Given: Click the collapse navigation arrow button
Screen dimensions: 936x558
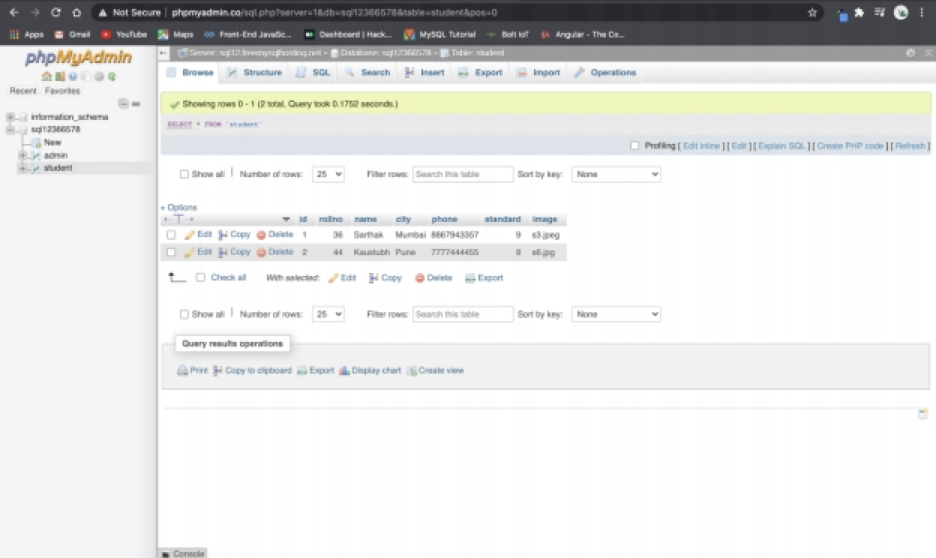Looking at the screenshot, I should click(x=164, y=53).
